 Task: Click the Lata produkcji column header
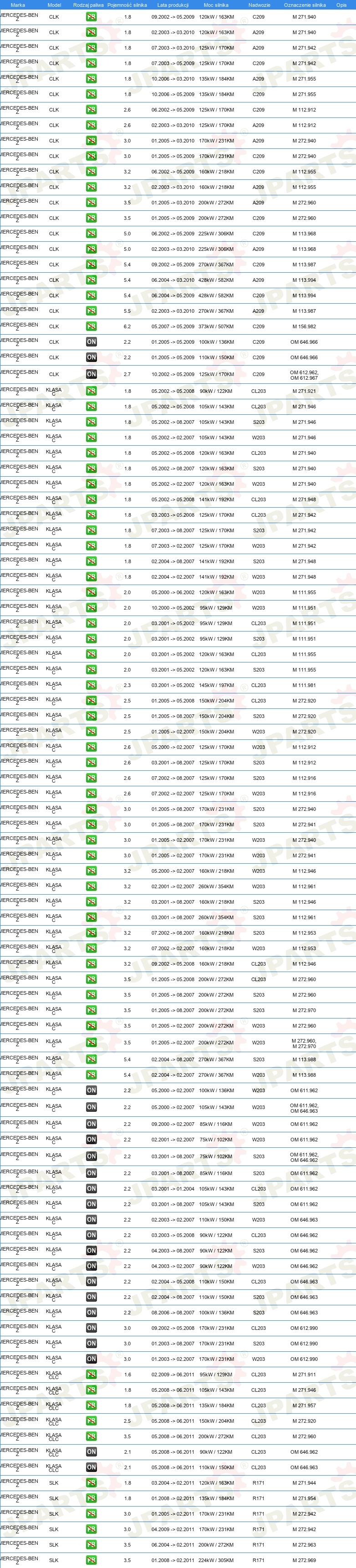pos(173,5)
